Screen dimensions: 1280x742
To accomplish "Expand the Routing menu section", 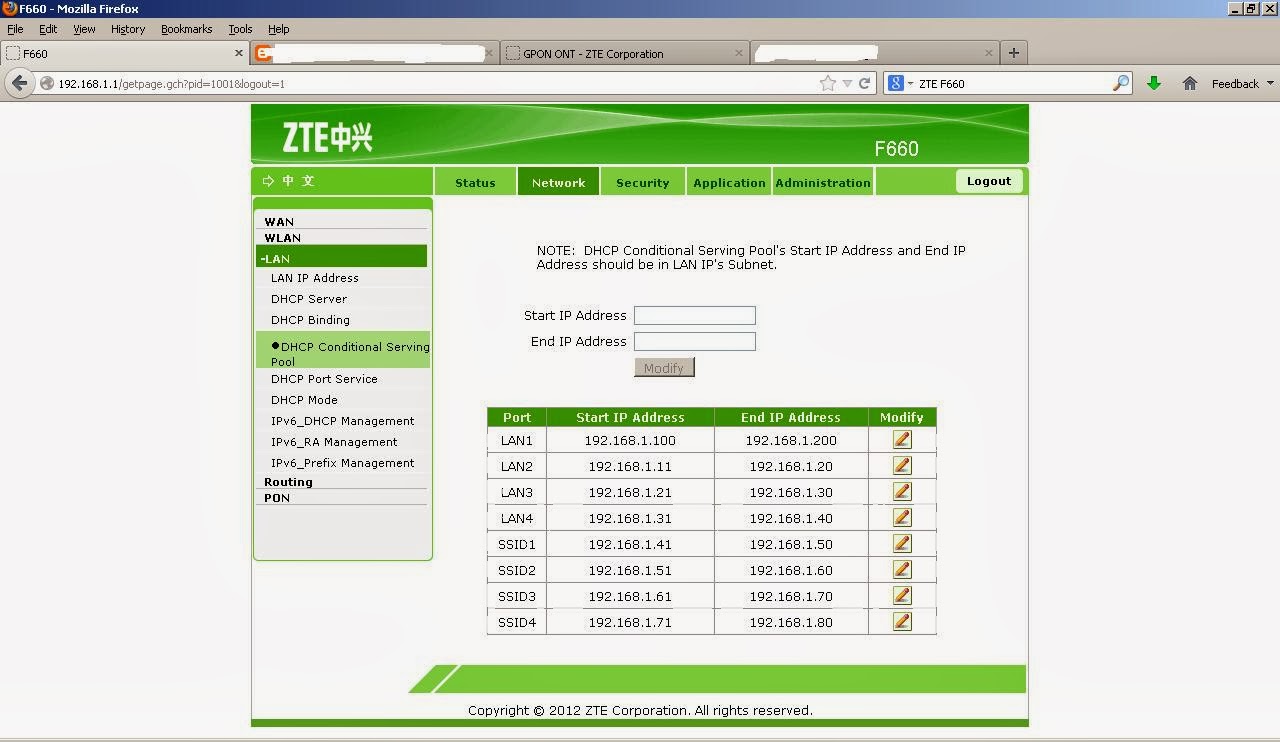I will click(288, 482).
